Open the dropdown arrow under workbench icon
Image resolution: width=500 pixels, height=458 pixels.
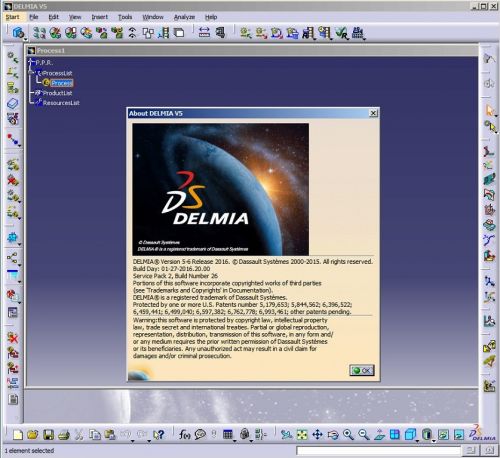coord(25,39)
